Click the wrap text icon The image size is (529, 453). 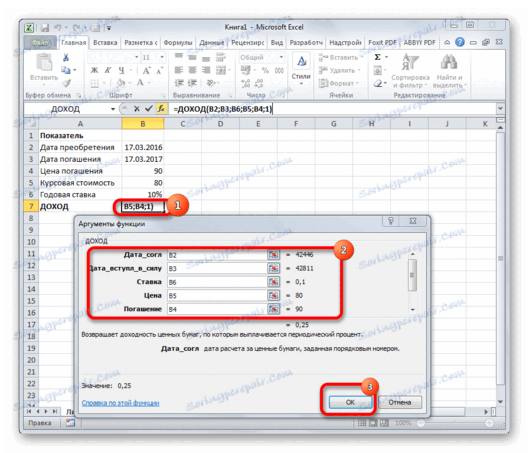[221, 57]
